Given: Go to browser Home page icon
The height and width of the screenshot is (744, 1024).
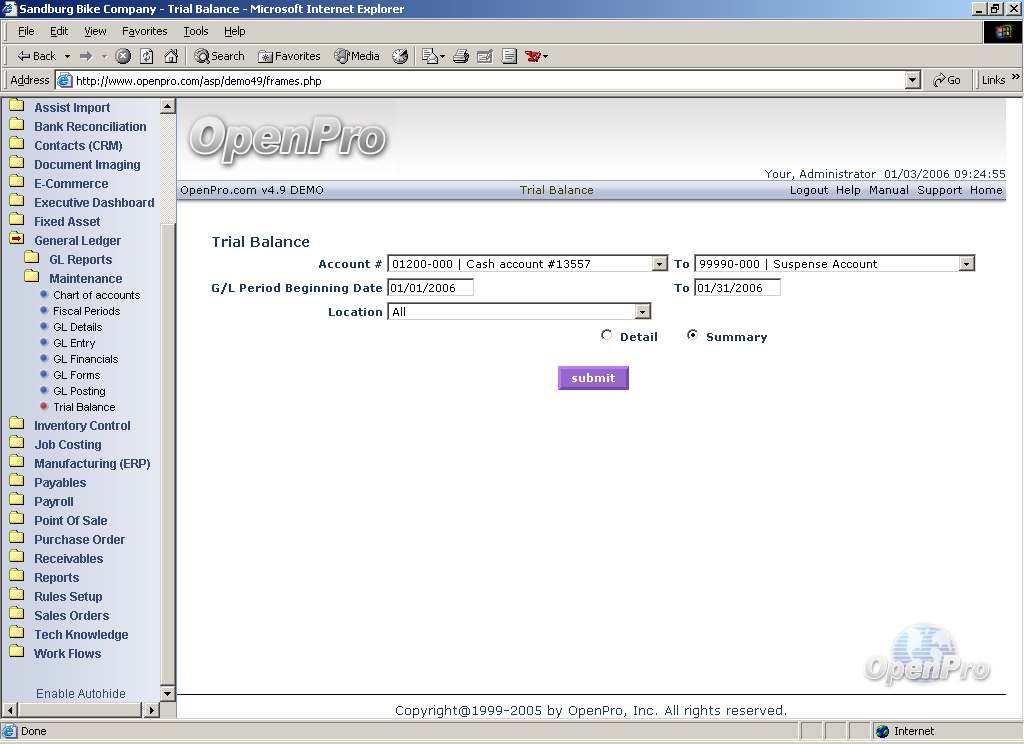Looking at the screenshot, I should click(171, 56).
